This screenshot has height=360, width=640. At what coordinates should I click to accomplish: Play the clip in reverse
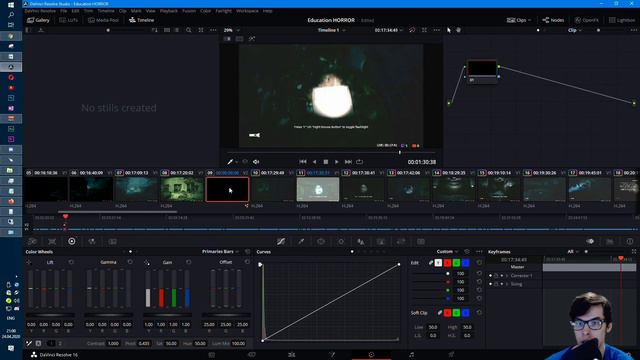(314, 162)
